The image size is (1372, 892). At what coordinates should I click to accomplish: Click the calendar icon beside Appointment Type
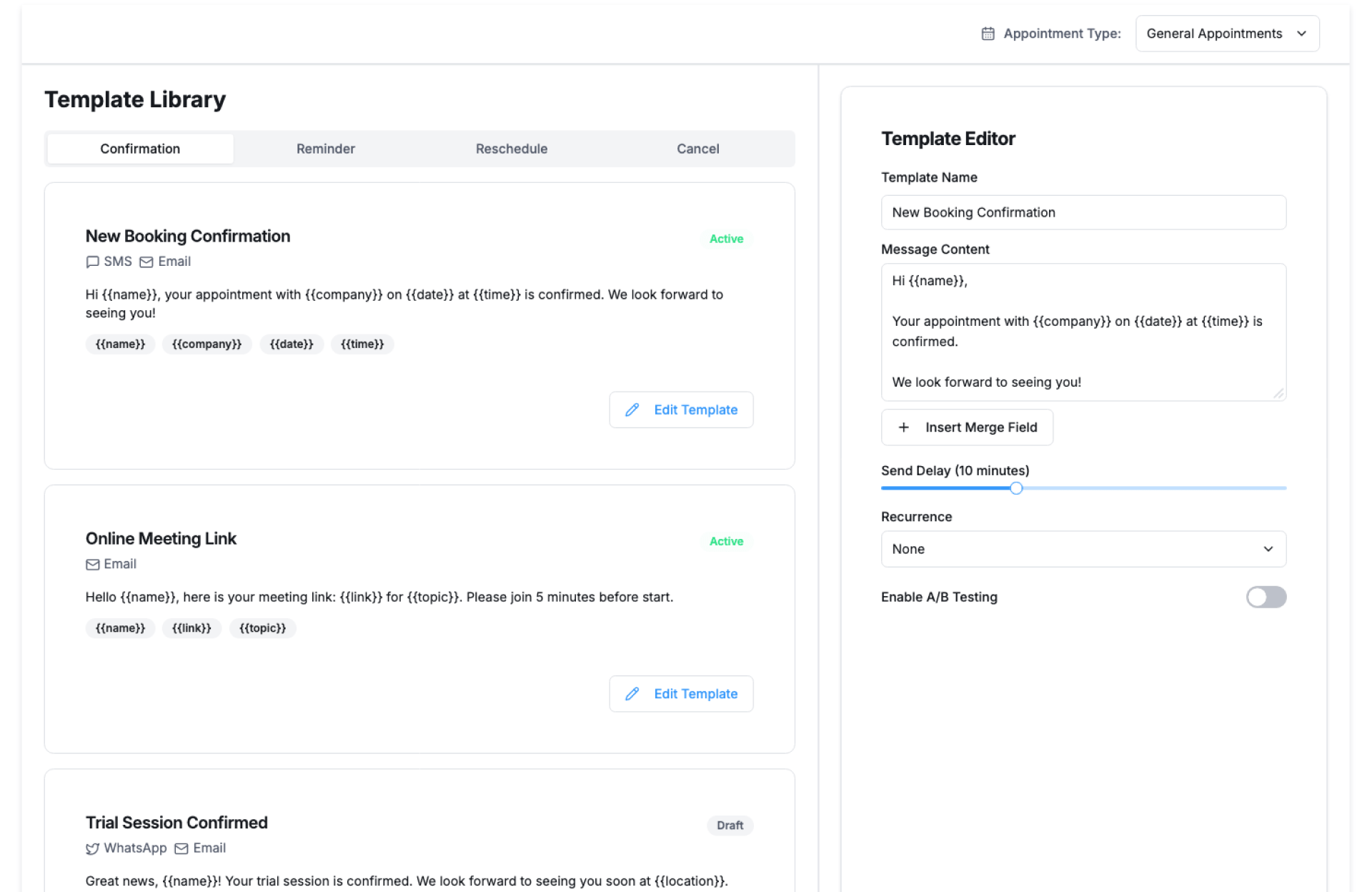point(988,34)
